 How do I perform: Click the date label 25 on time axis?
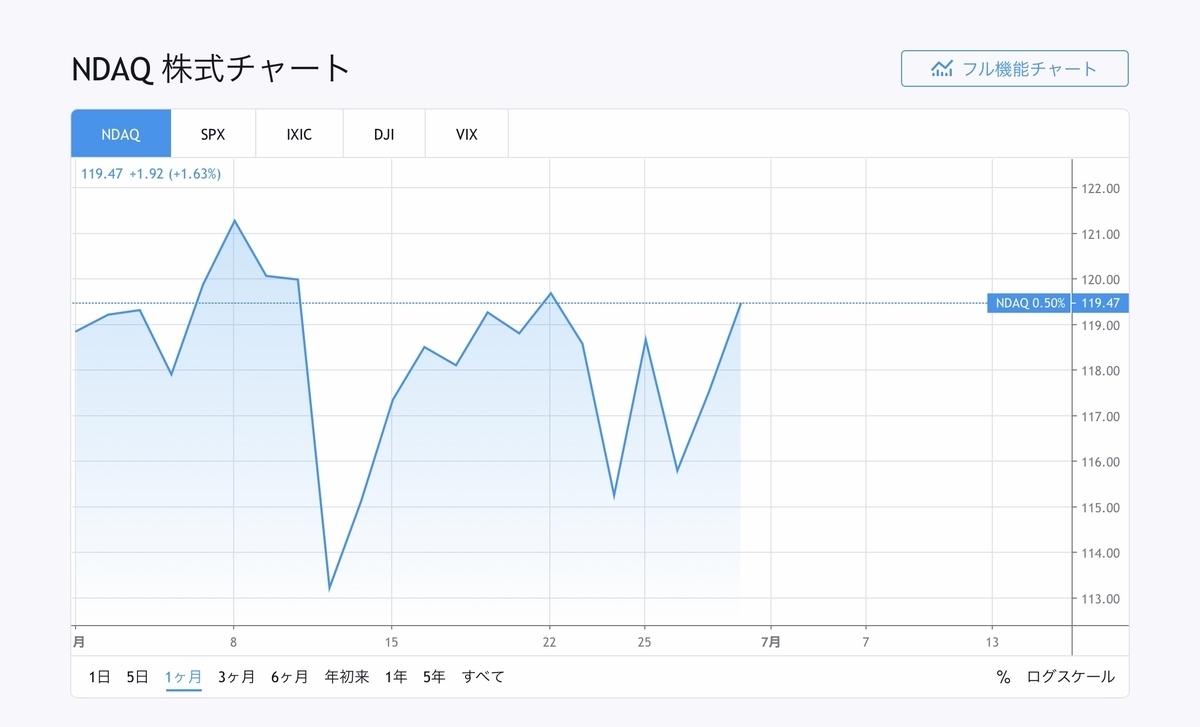[645, 641]
